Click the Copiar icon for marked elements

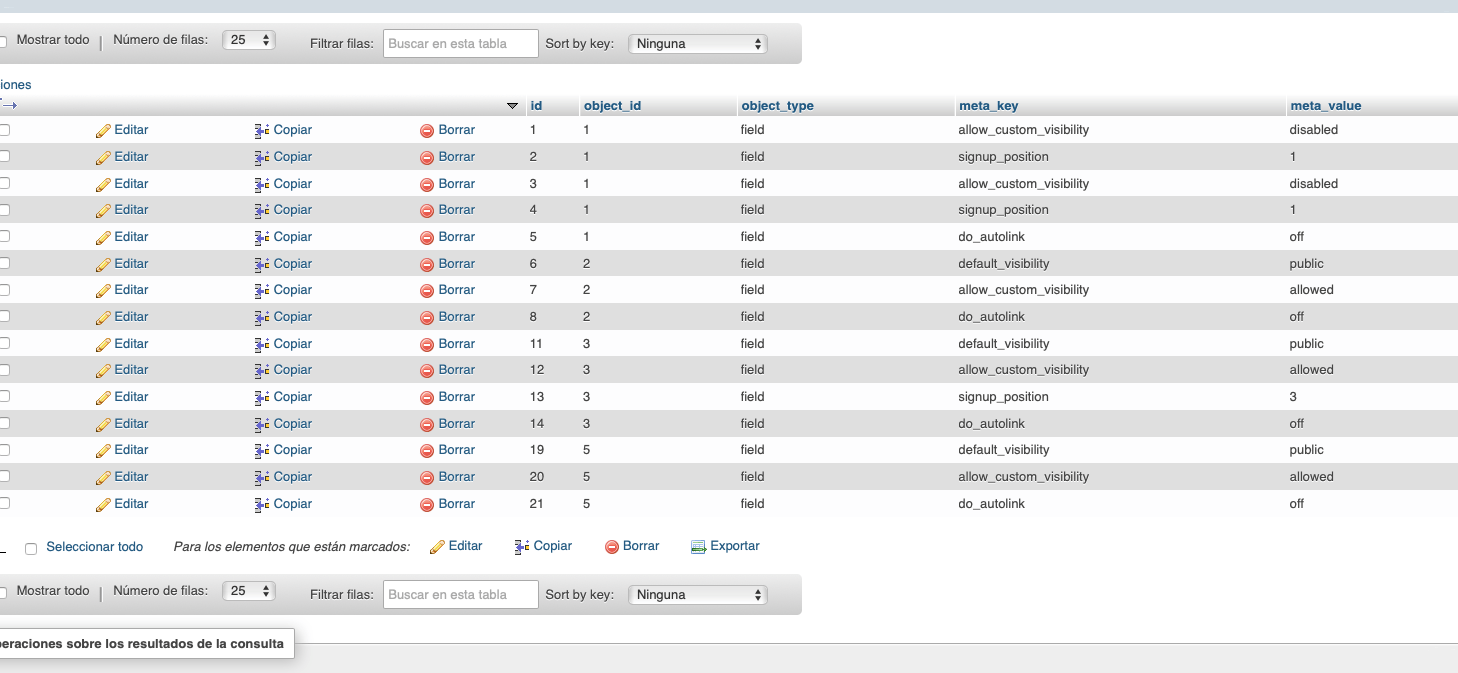(522, 547)
